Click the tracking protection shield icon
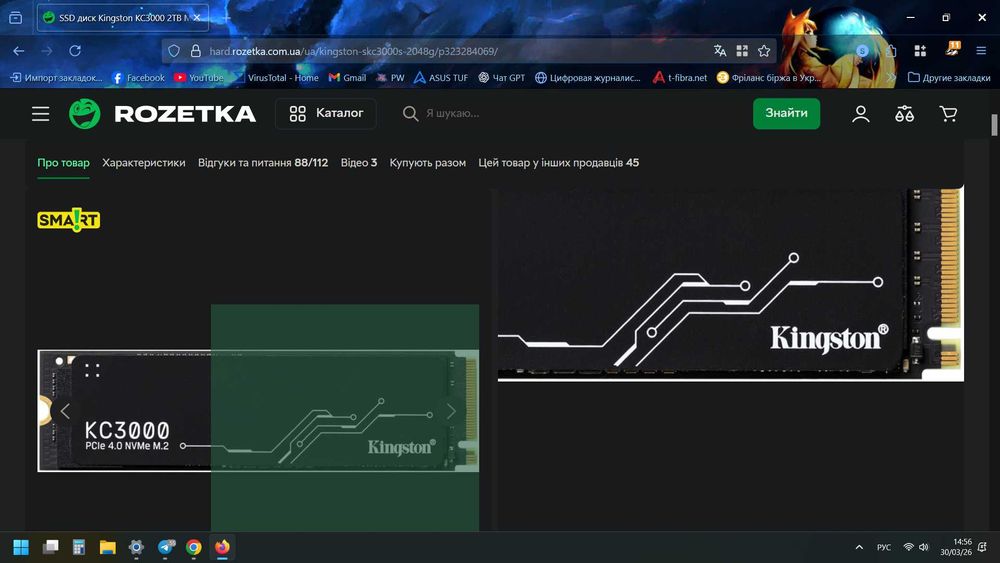The width and height of the screenshot is (1000, 563). click(x=174, y=50)
